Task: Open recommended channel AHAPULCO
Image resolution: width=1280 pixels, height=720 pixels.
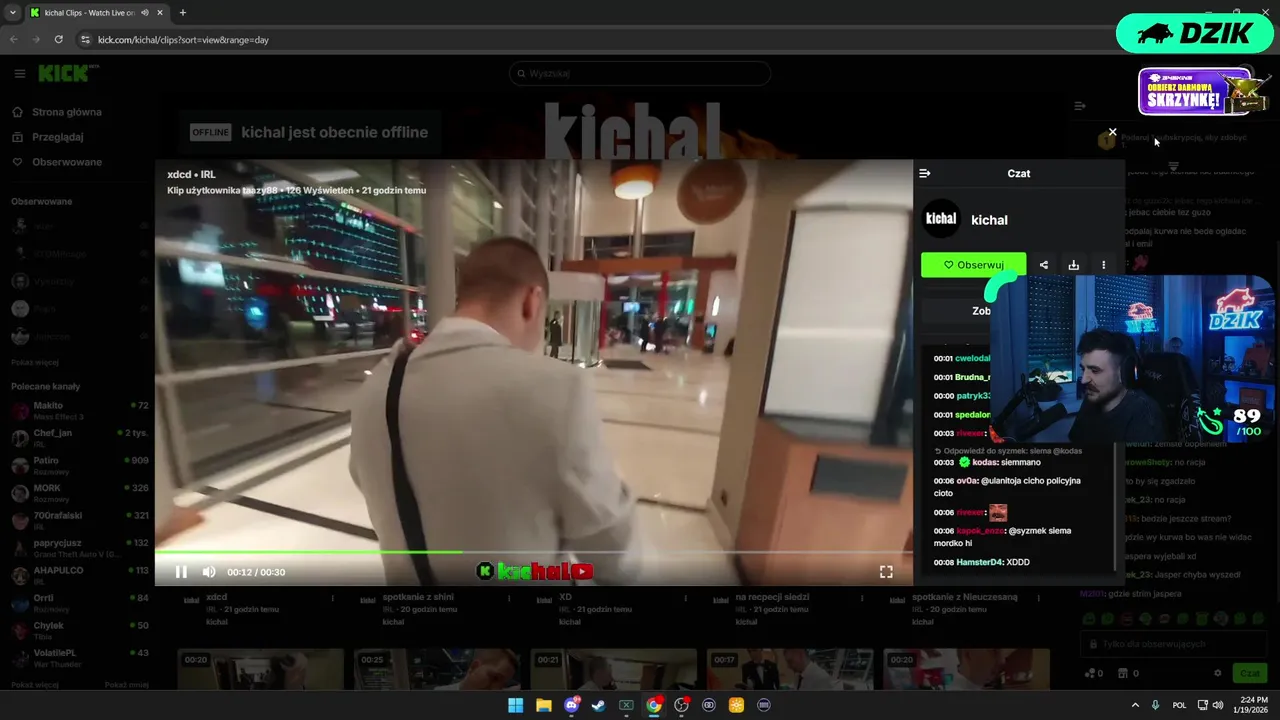Action: tap(80, 575)
